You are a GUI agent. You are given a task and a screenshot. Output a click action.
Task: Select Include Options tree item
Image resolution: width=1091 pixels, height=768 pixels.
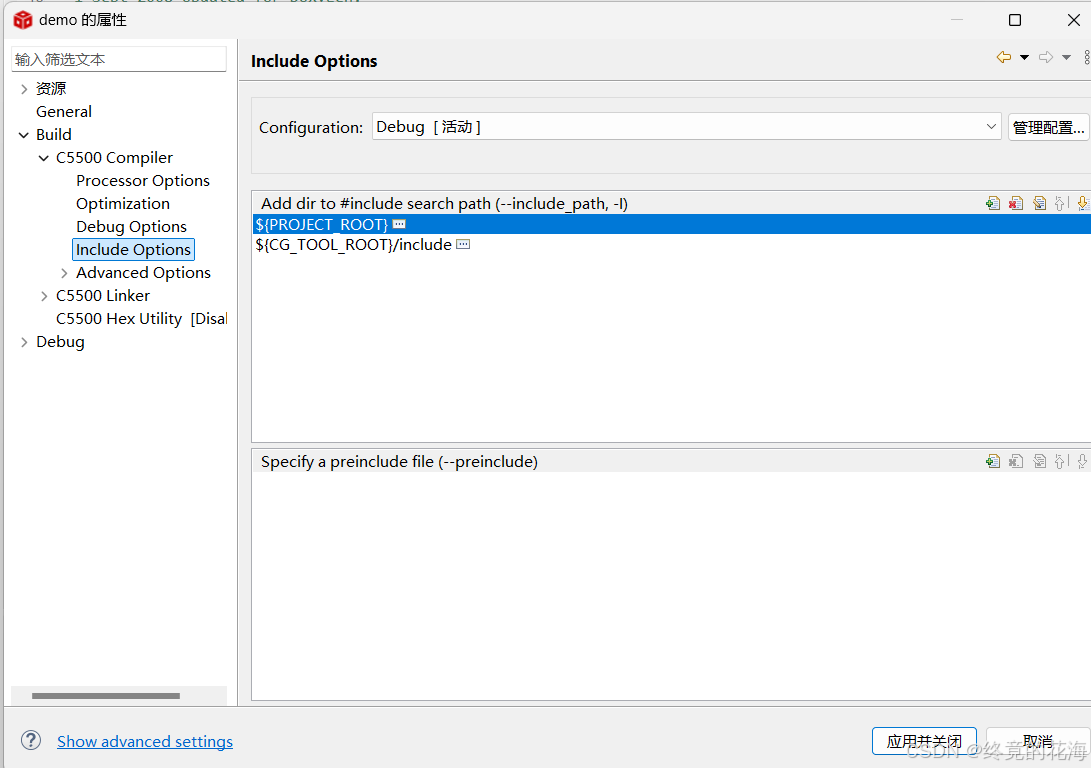click(x=133, y=249)
